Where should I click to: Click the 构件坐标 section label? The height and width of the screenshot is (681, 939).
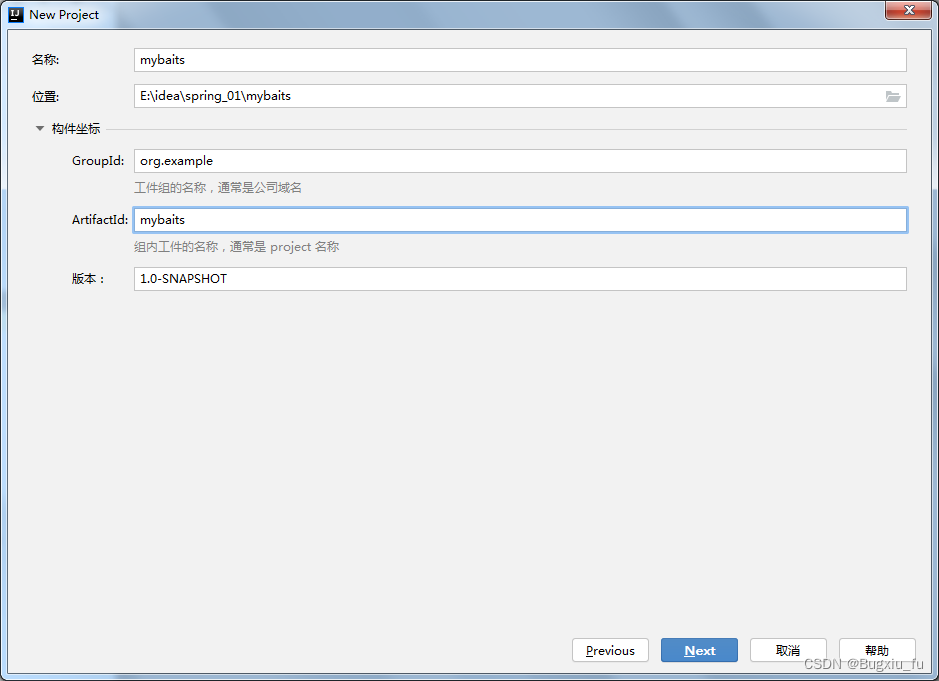(76, 128)
